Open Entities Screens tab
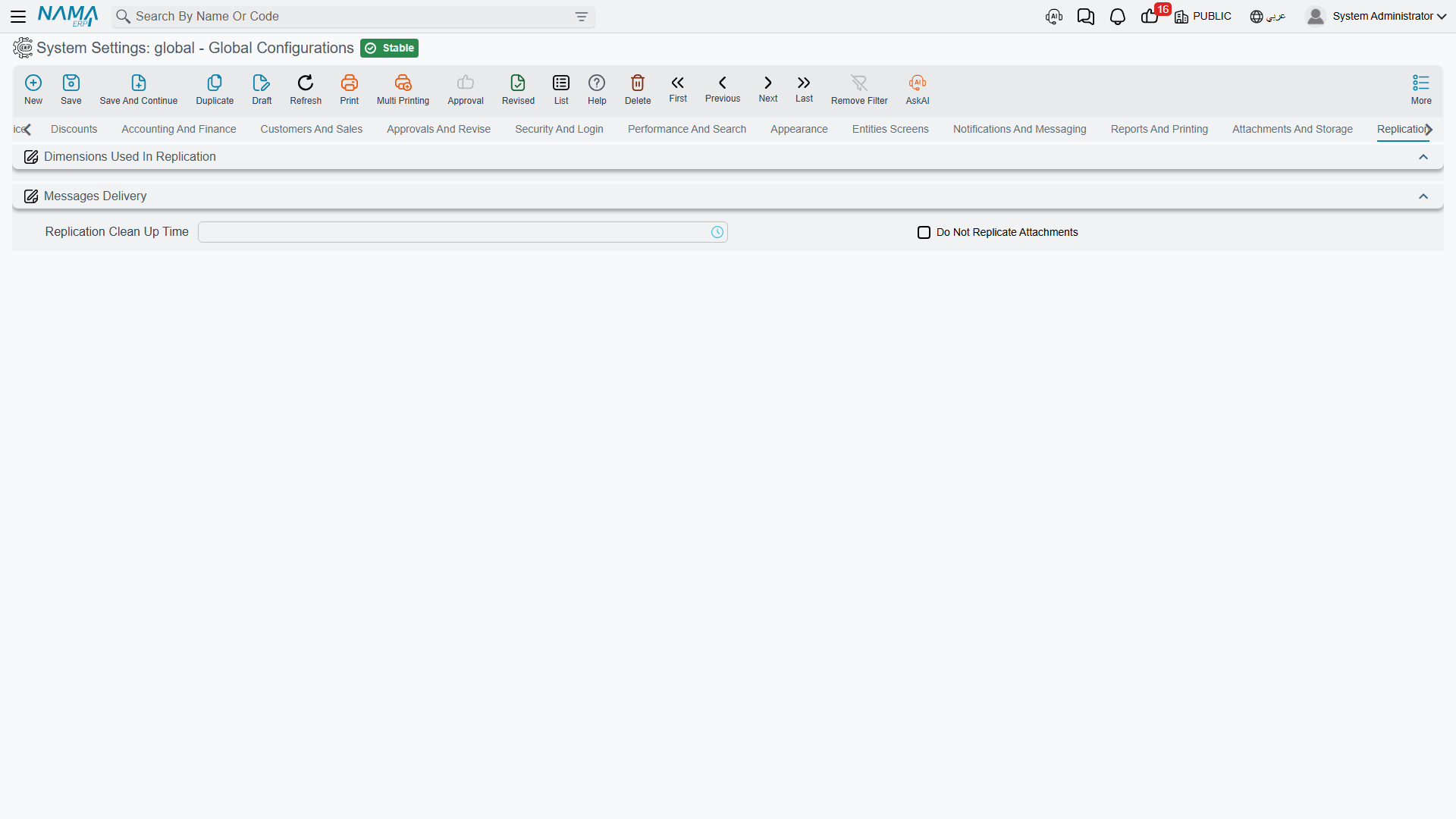The width and height of the screenshot is (1456, 819). pos(890,129)
